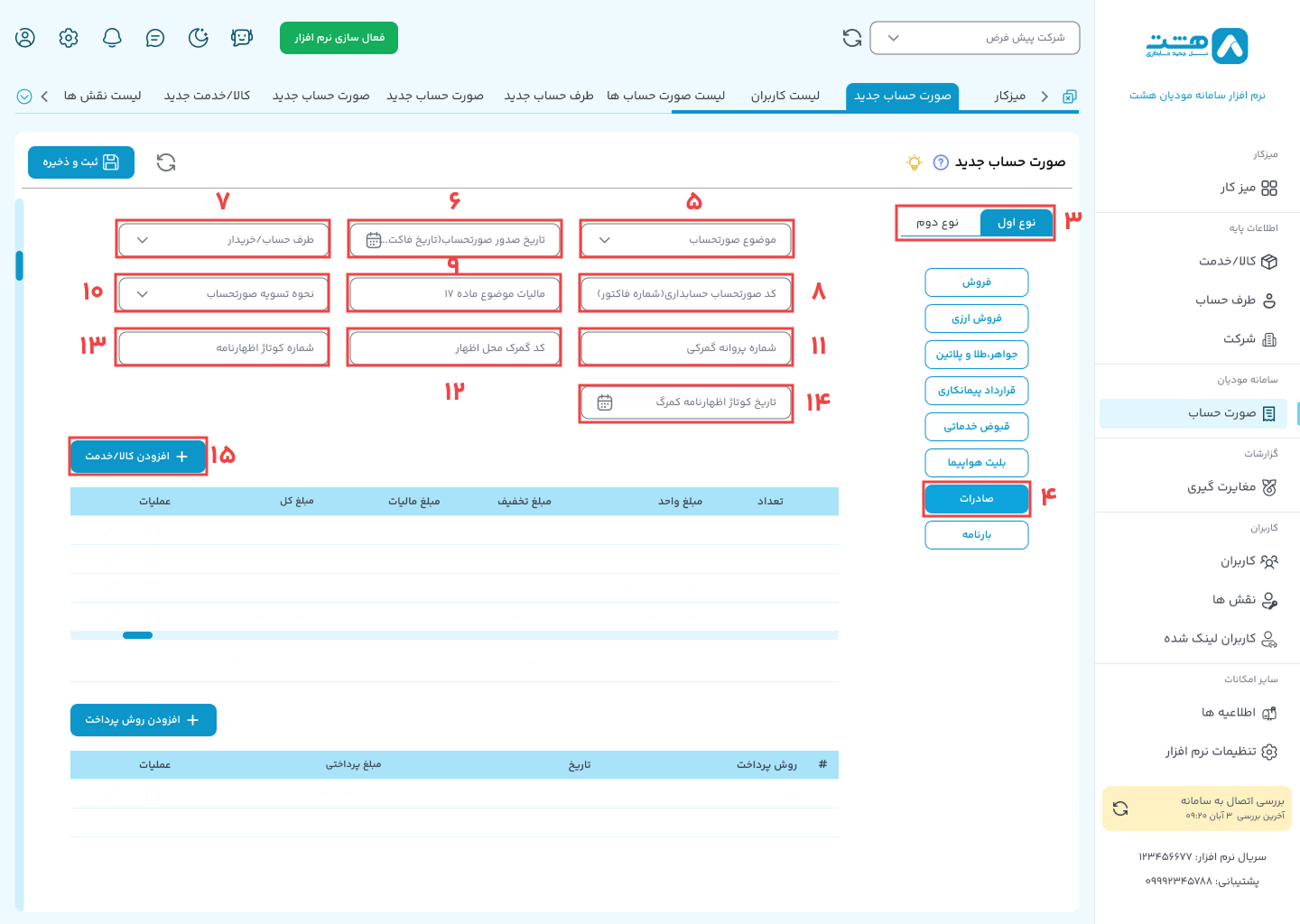
Task: Click the help question mark icon
Action: 941,162
